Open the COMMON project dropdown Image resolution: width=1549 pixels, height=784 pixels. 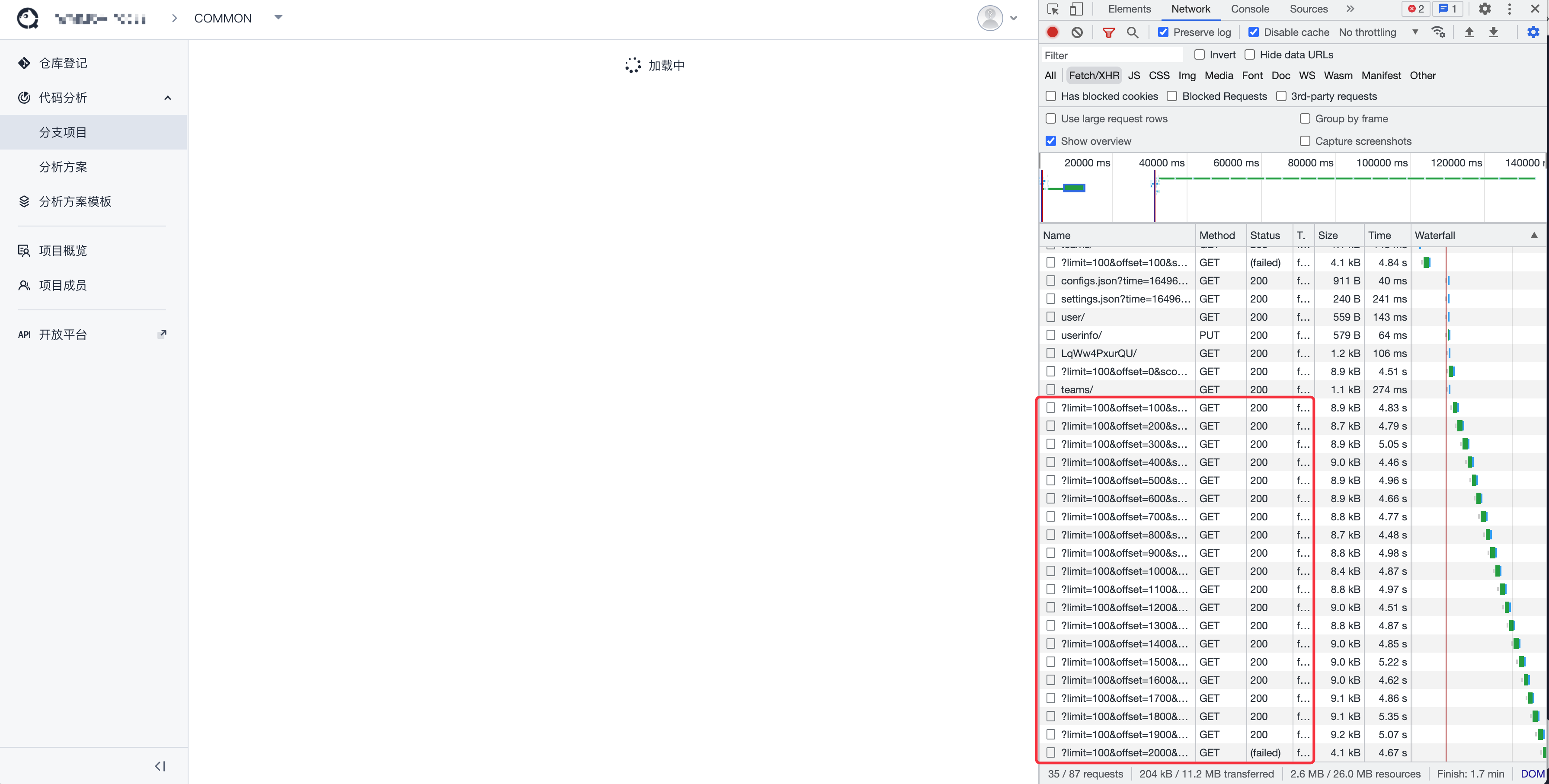[278, 18]
